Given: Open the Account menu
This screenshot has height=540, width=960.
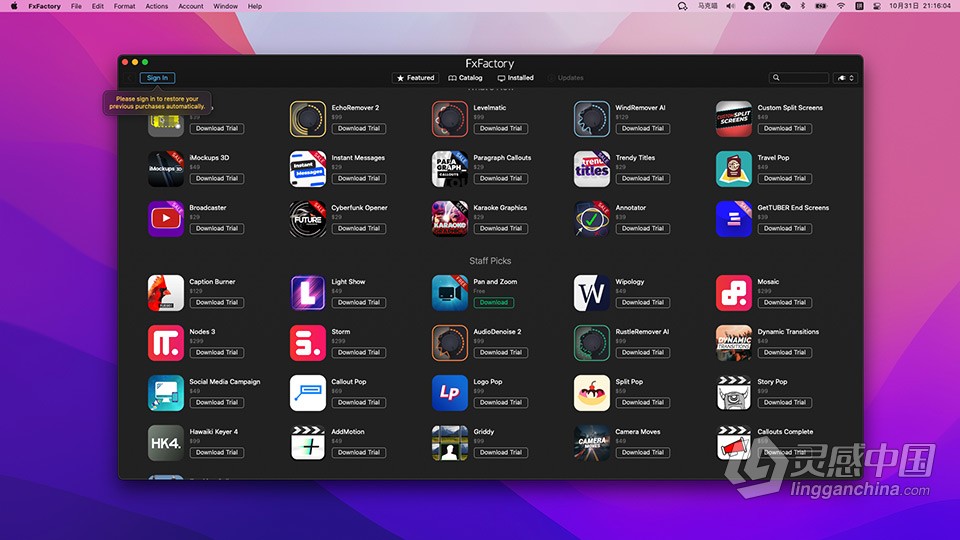Looking at the screenshot, I should (x=191, y=6).
